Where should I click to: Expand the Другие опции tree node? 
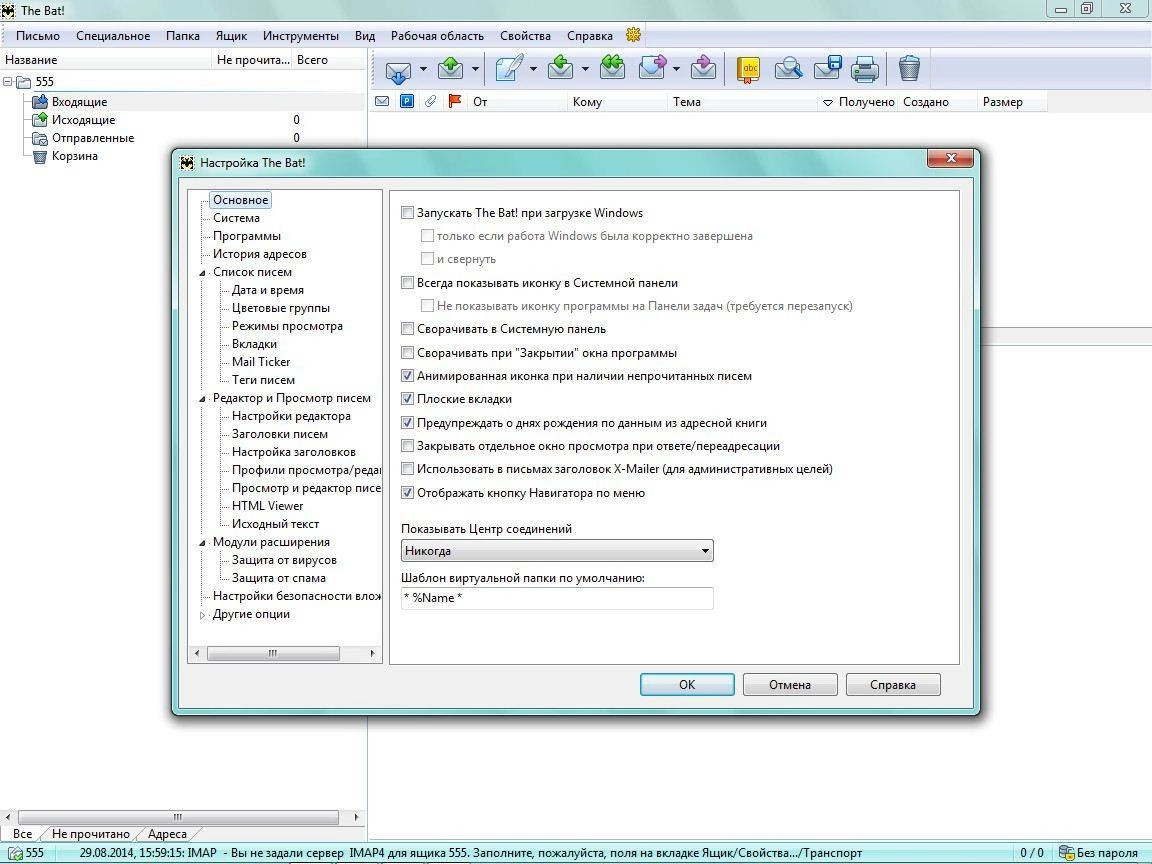[203, 615]
